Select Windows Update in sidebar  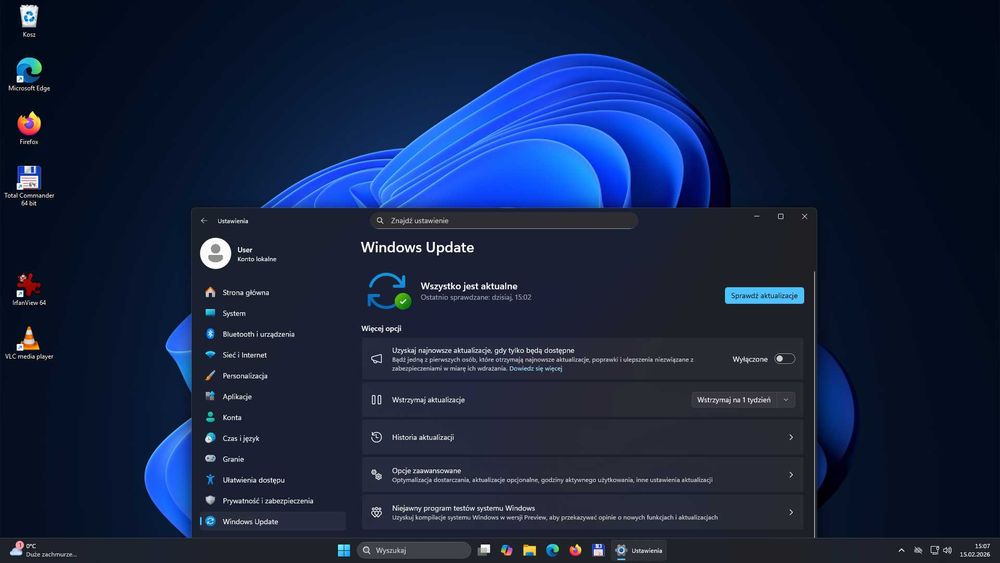pos(273,522)
